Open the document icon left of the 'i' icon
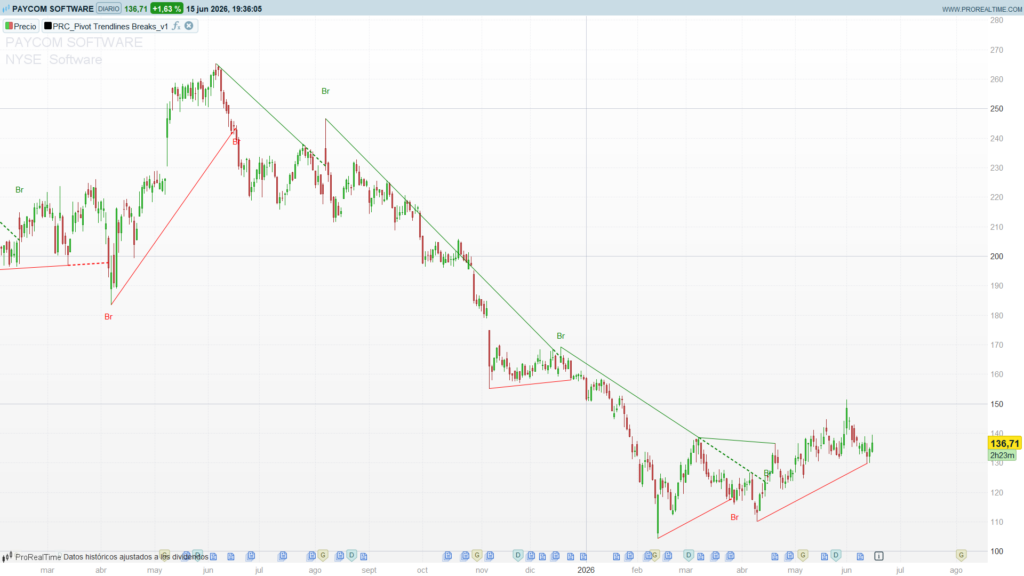 860,556
